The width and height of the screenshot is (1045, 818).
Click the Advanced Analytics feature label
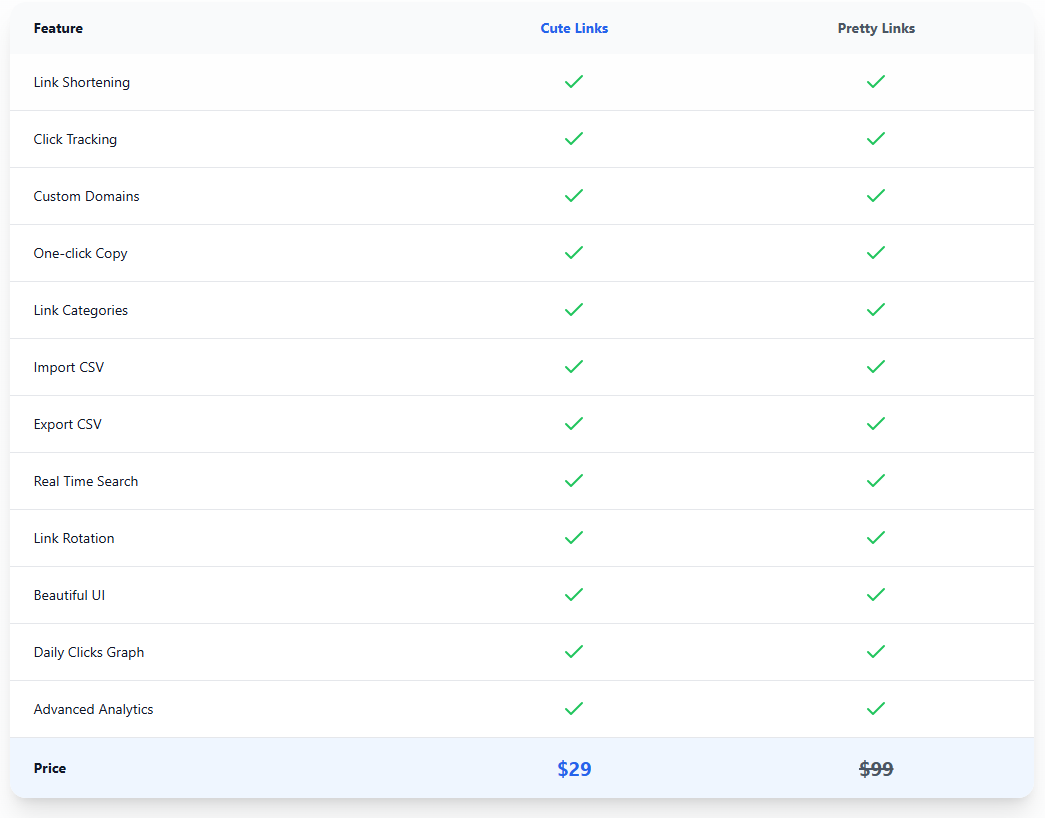[x=94, y=710]
